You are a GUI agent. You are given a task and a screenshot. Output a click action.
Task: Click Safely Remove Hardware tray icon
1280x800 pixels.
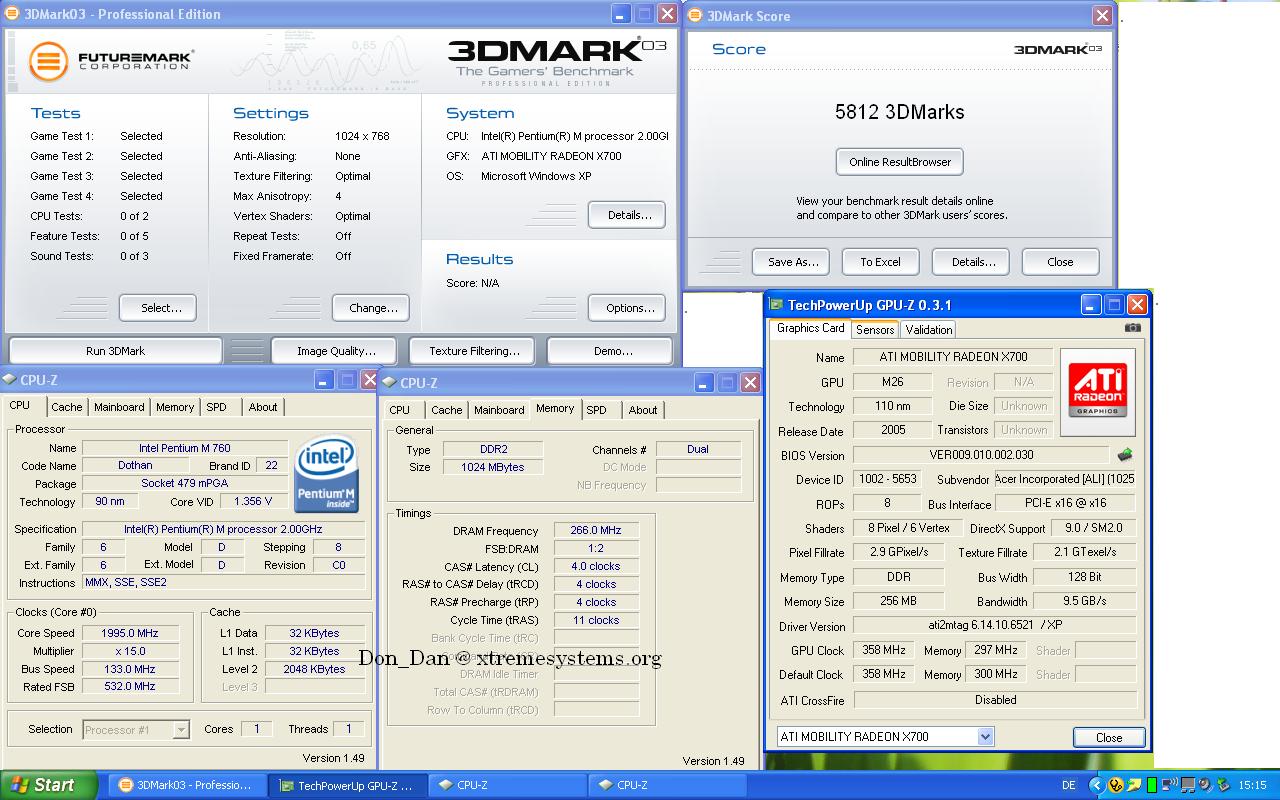pyautogui.click(x=1224, y=785)
